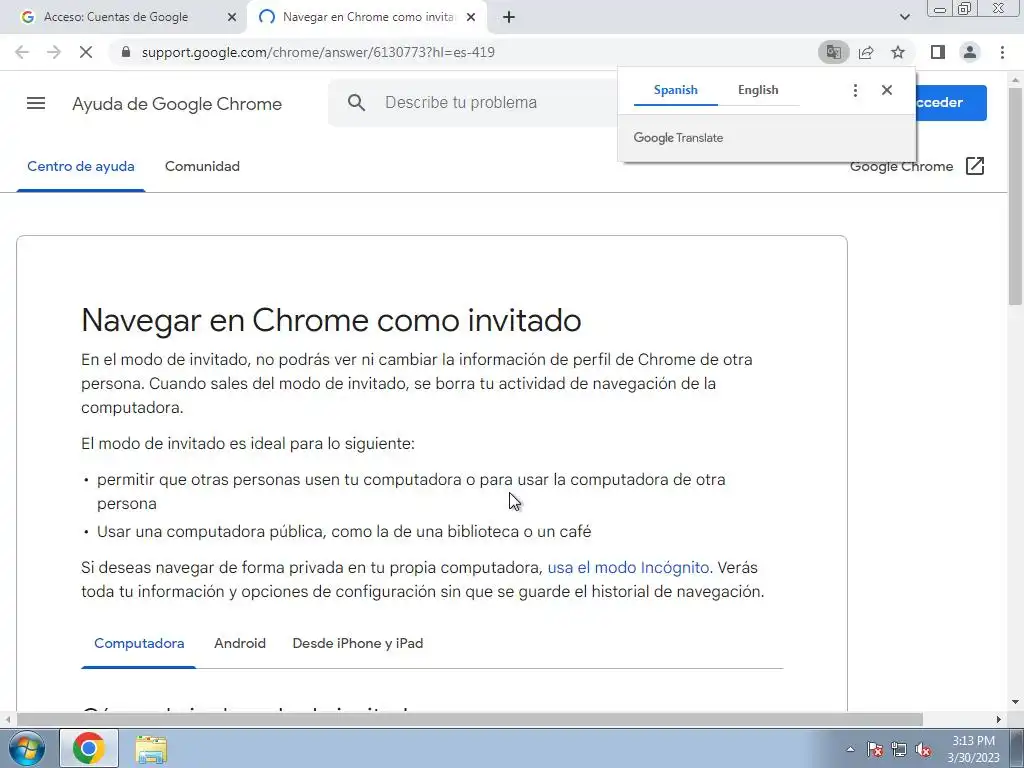
Task: Select the Desde iPhone y iPad tab
Action: coord(358,643)
